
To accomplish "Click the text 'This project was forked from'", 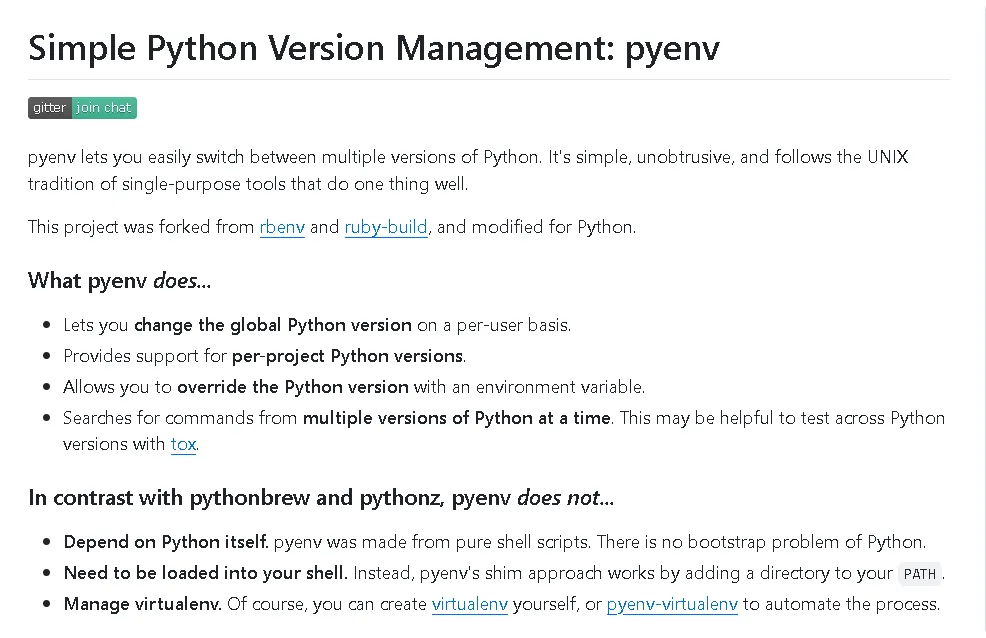I will click(x=141, y=227).
